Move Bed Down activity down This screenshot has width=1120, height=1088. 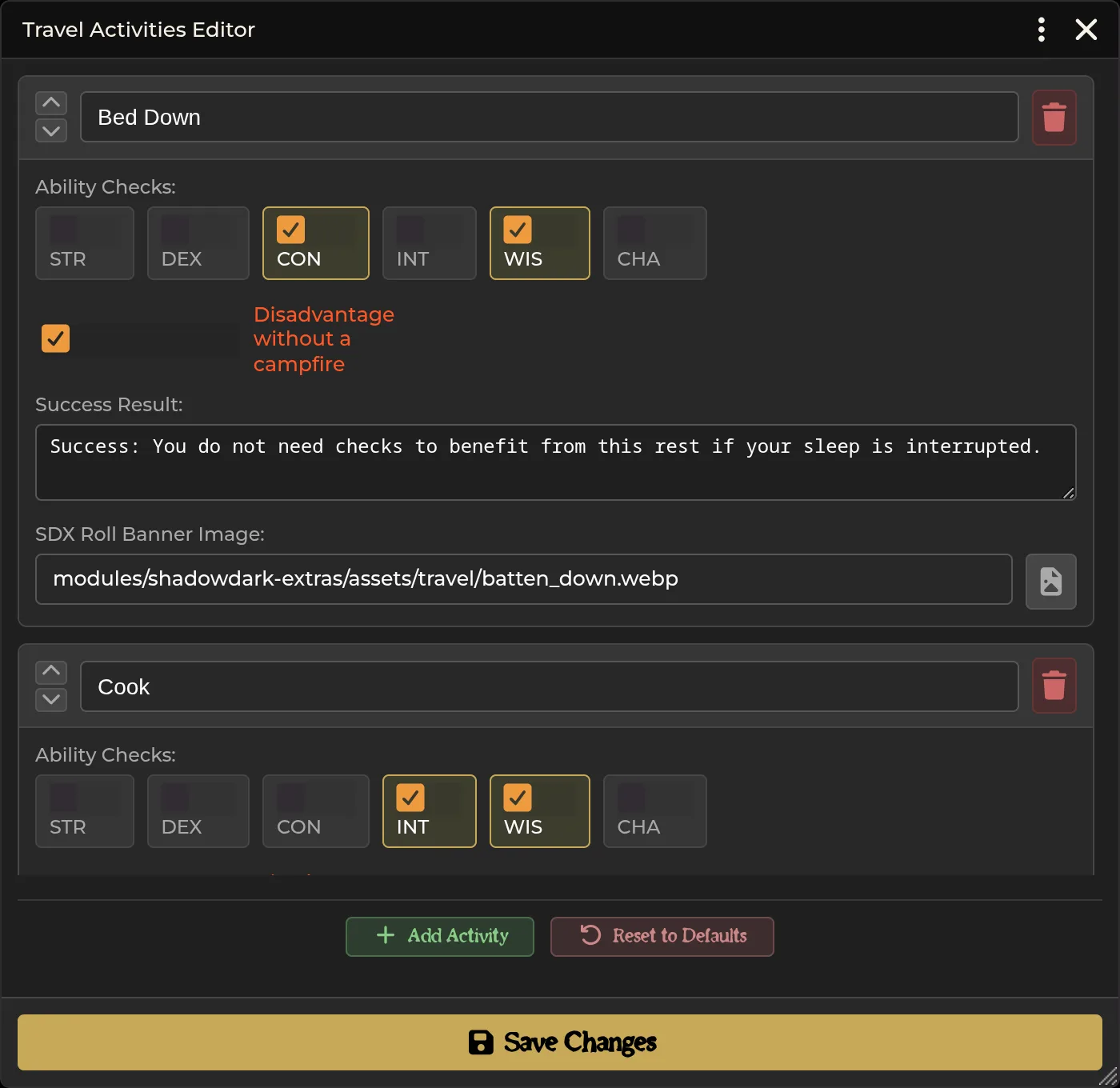tap(51, 130)
